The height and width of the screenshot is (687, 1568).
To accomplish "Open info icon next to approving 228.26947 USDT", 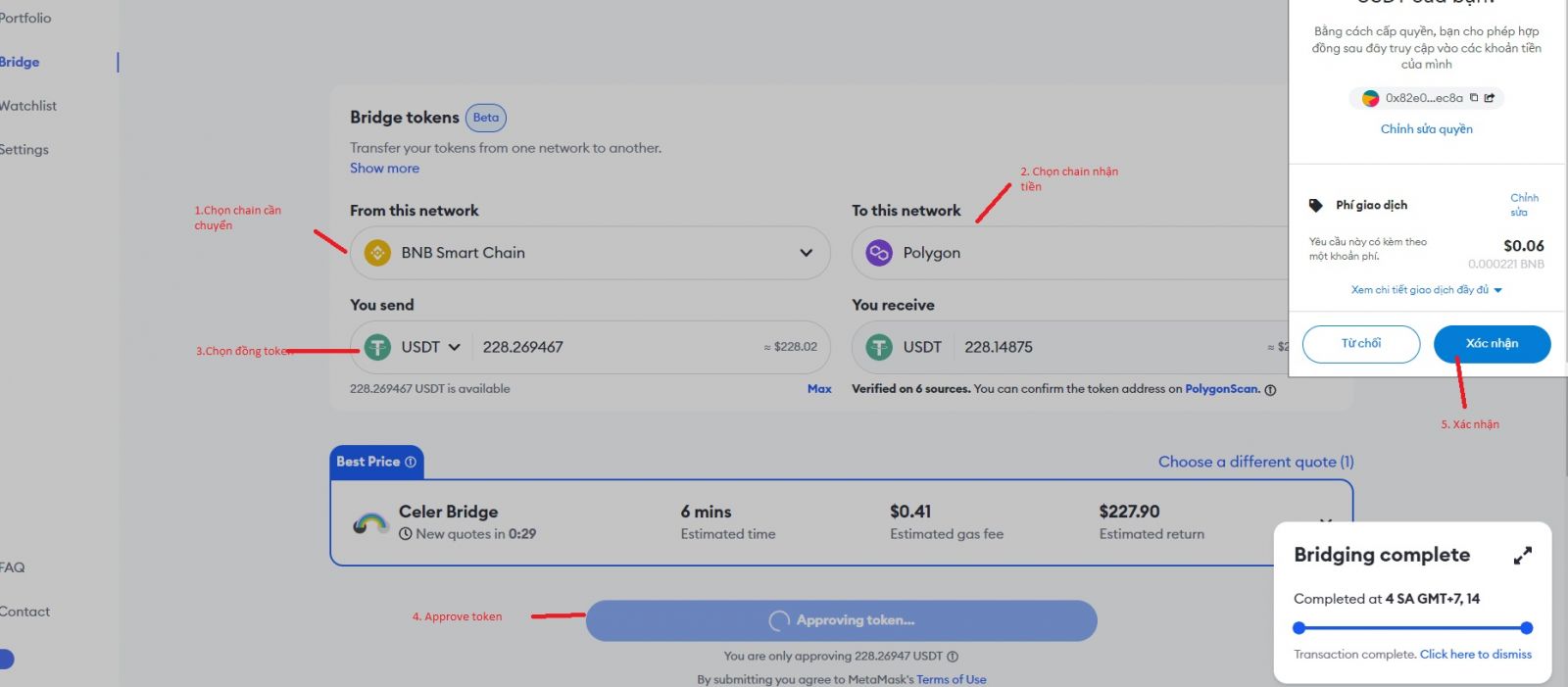I will tap(953, 657).
